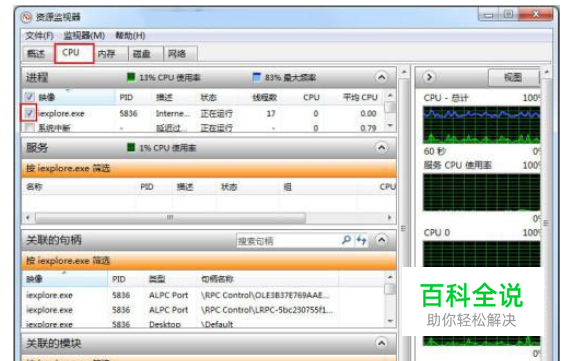569x361 pixels.
Task: Sort services by 组 column header
Action: 287,186
